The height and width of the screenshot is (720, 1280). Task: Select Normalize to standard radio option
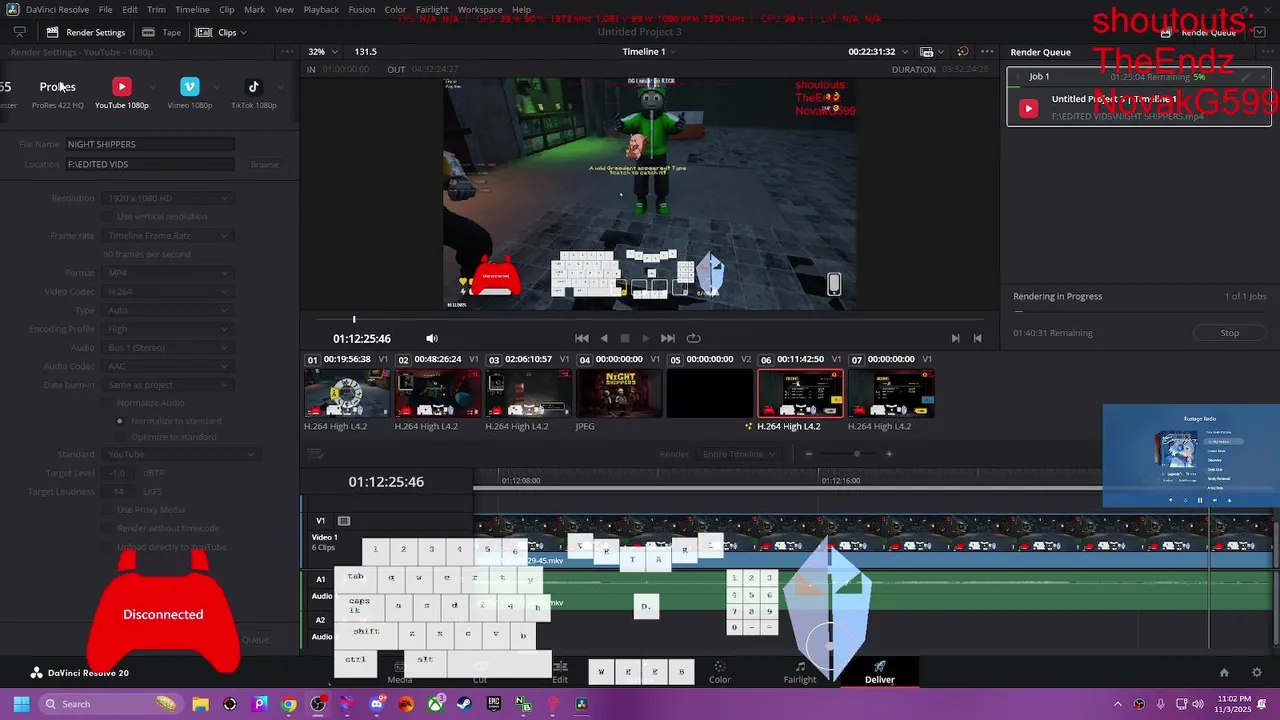tap(120, 421)
